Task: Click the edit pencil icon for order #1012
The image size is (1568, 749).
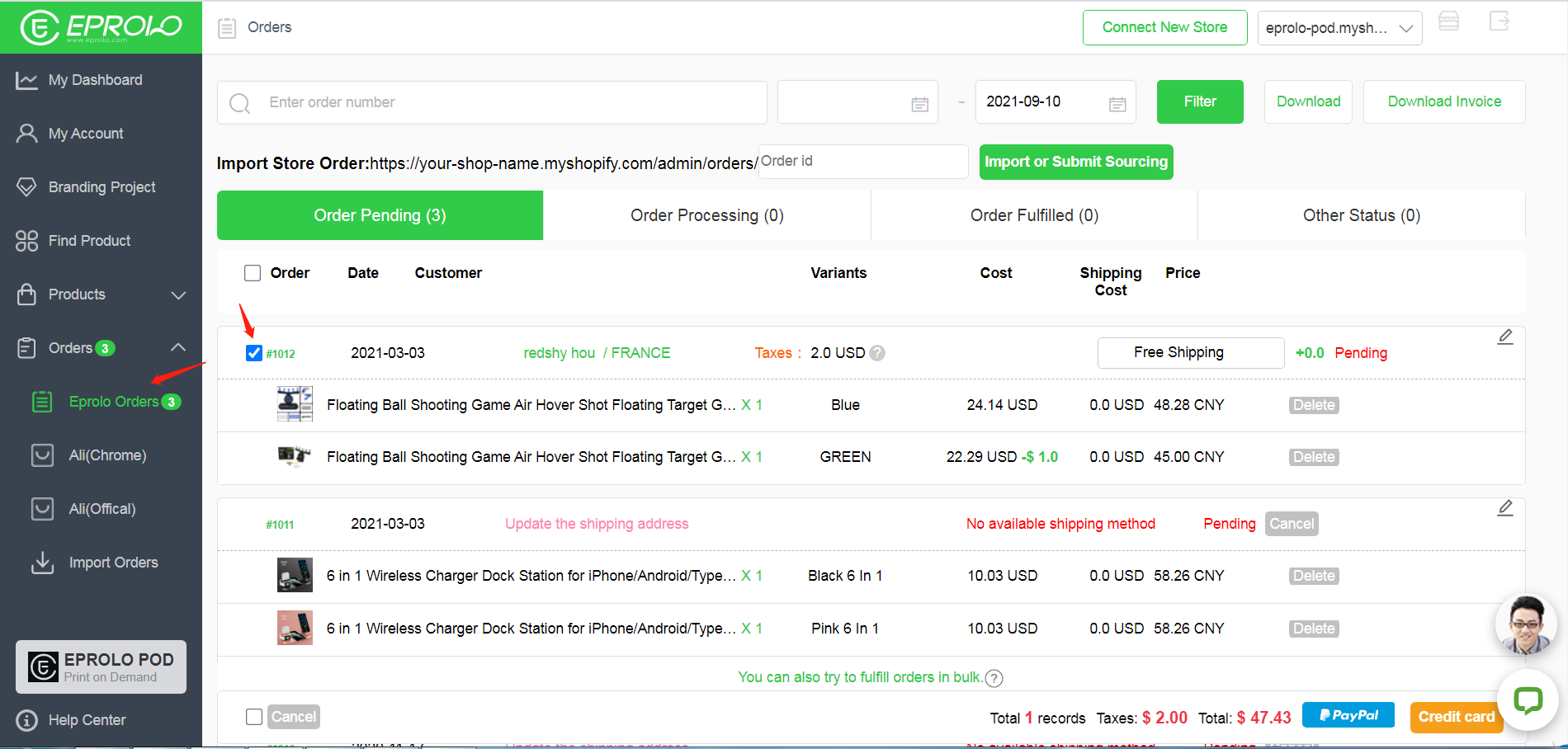Action: 1505,337
